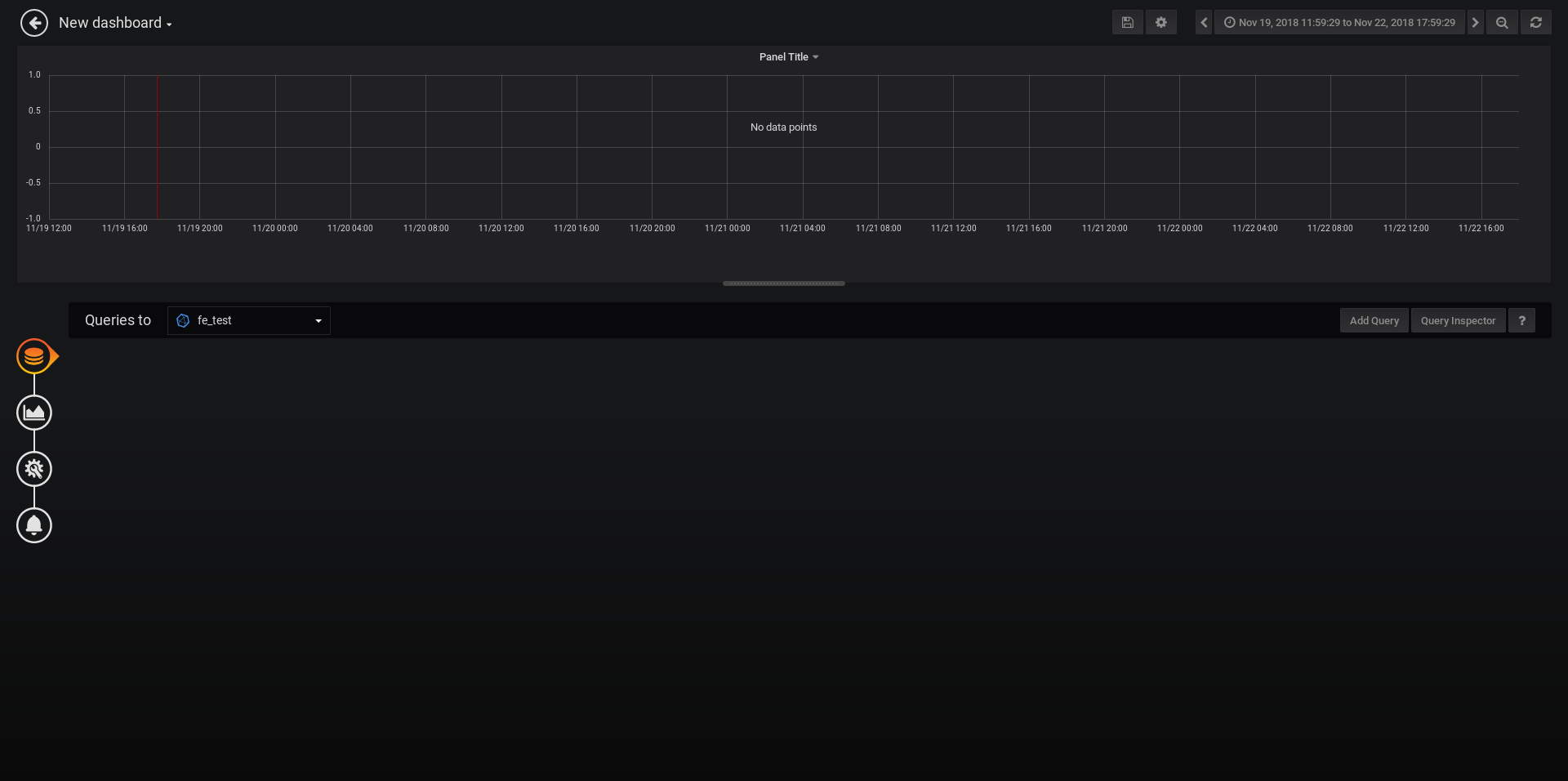Viewport: 1568px width, 781px height.
Task: Open the clock time range picker
Action: click(1339, 22)
